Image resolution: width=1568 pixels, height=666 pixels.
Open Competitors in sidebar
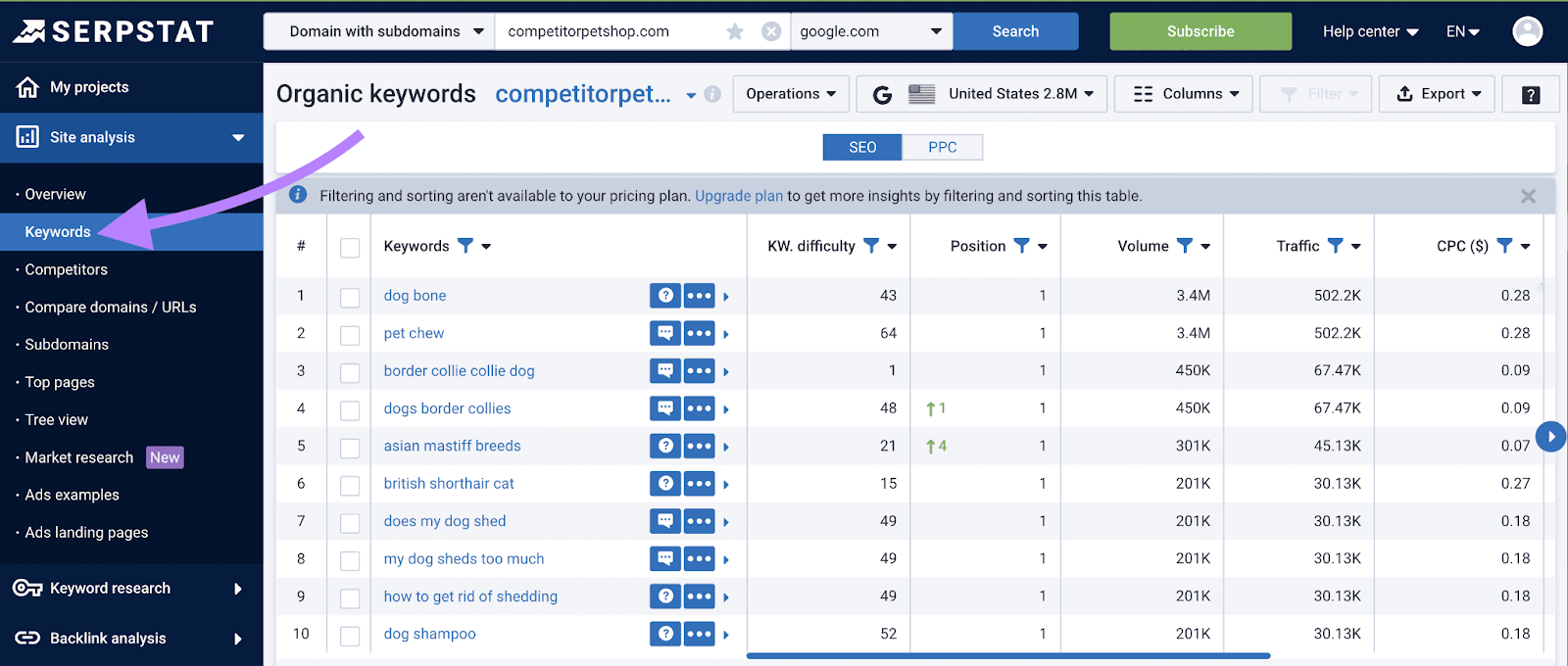(66, 269)
